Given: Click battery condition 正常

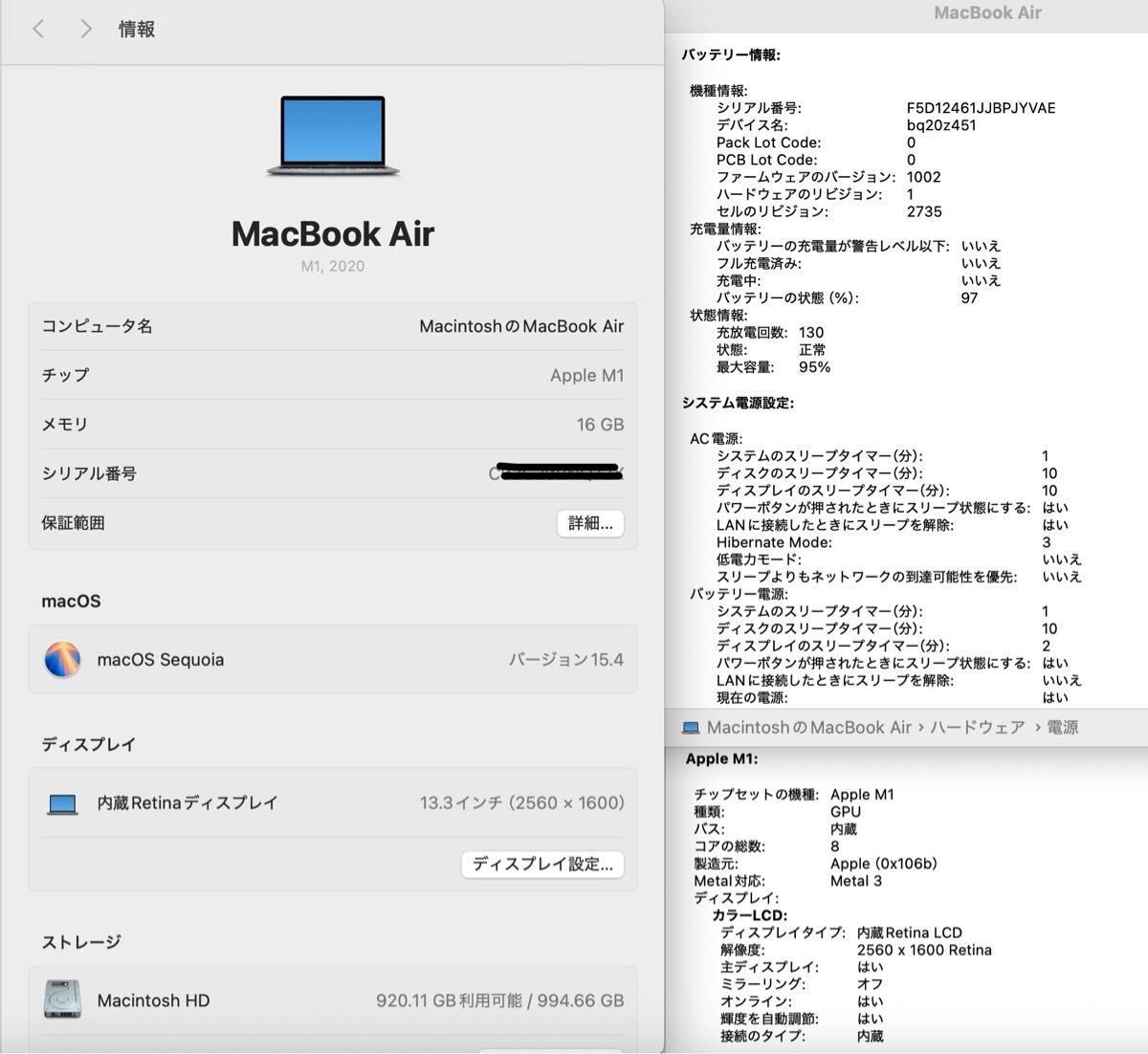Looking at the screenshot, I should tap(812, 350).
